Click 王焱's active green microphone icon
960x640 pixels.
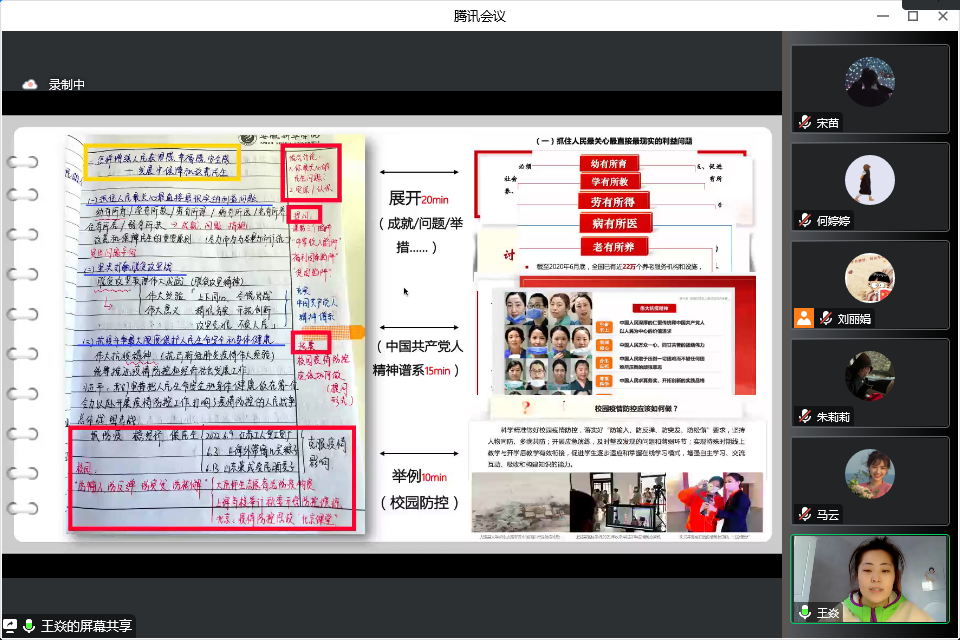[804, 612]
